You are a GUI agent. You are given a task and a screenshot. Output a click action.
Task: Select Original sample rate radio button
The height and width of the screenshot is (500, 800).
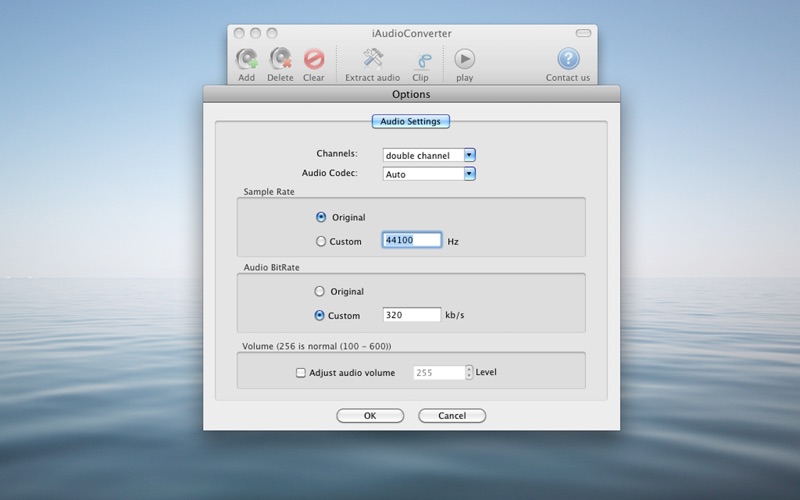coord(321,217)
